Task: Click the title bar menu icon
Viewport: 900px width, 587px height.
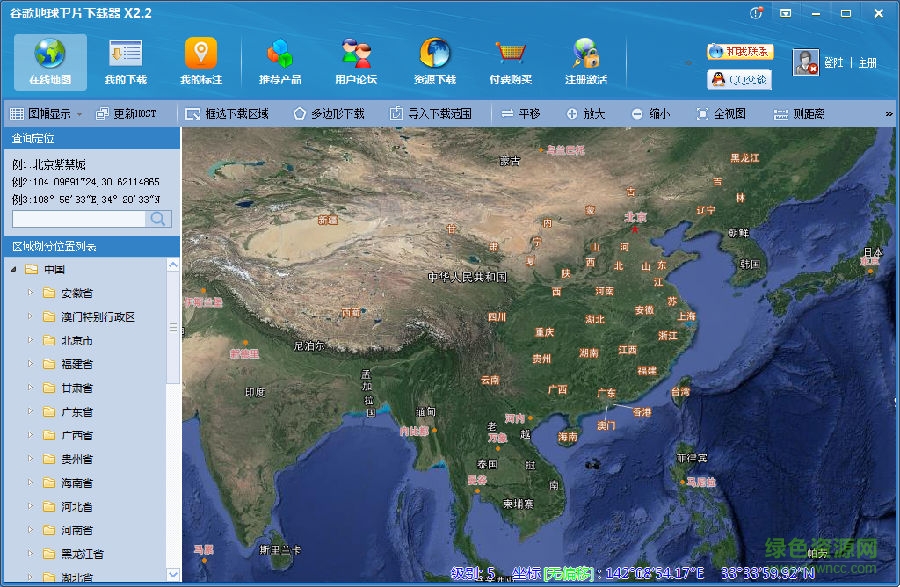Action: (x=785, y=13)
